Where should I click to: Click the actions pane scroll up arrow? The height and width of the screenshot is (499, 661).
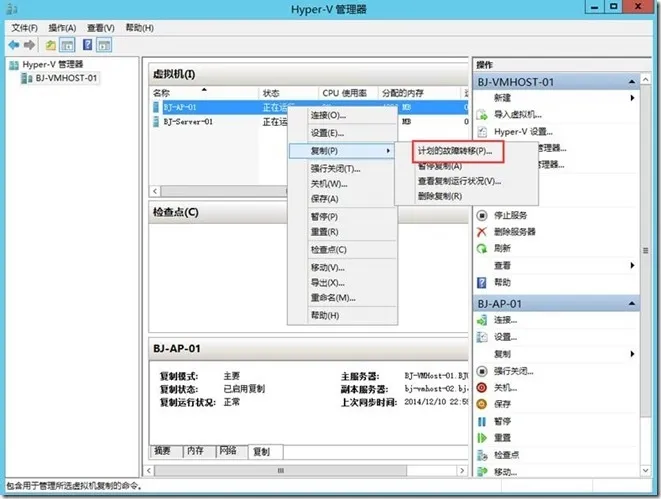pyautogui.click(x=645, y=79)
